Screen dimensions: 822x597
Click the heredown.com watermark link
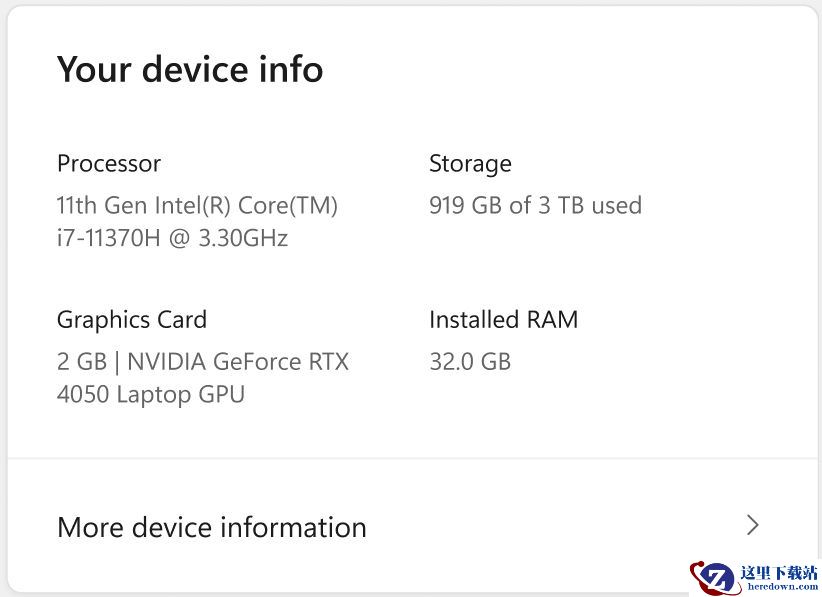pos(781,587)
